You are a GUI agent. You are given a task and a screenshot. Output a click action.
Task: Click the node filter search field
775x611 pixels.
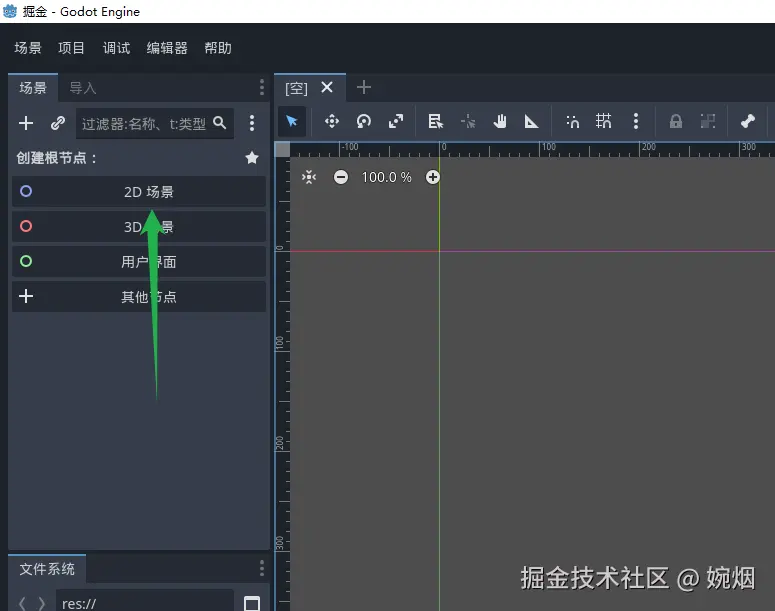(x=154, y=123)
